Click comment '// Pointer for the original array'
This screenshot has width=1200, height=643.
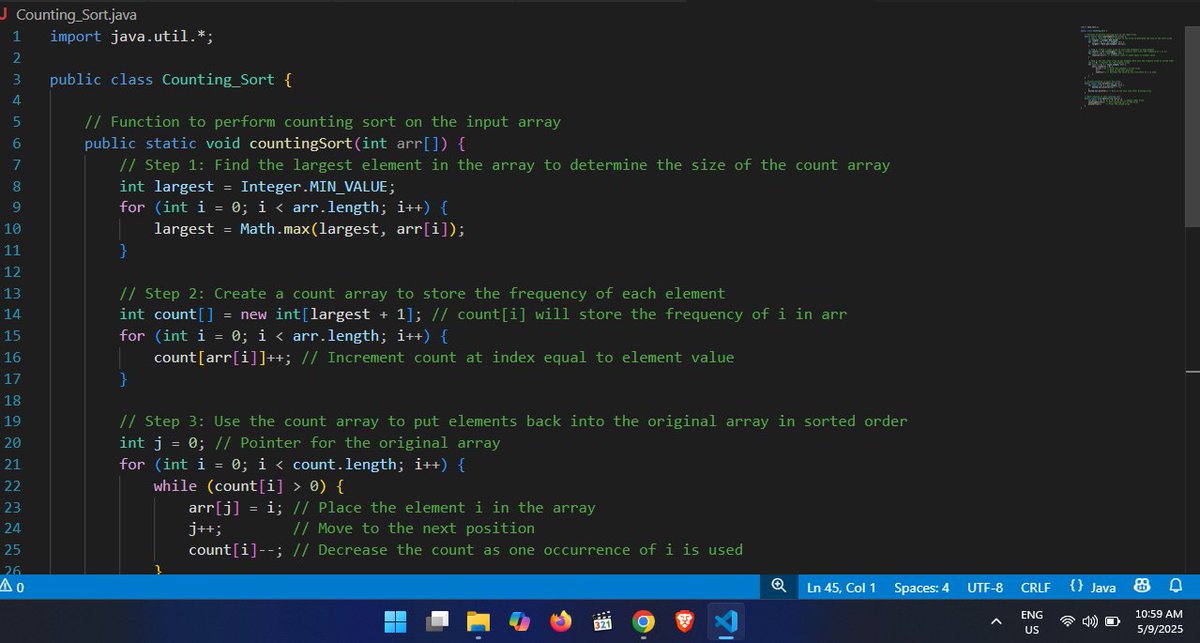[x=358, y=442]
